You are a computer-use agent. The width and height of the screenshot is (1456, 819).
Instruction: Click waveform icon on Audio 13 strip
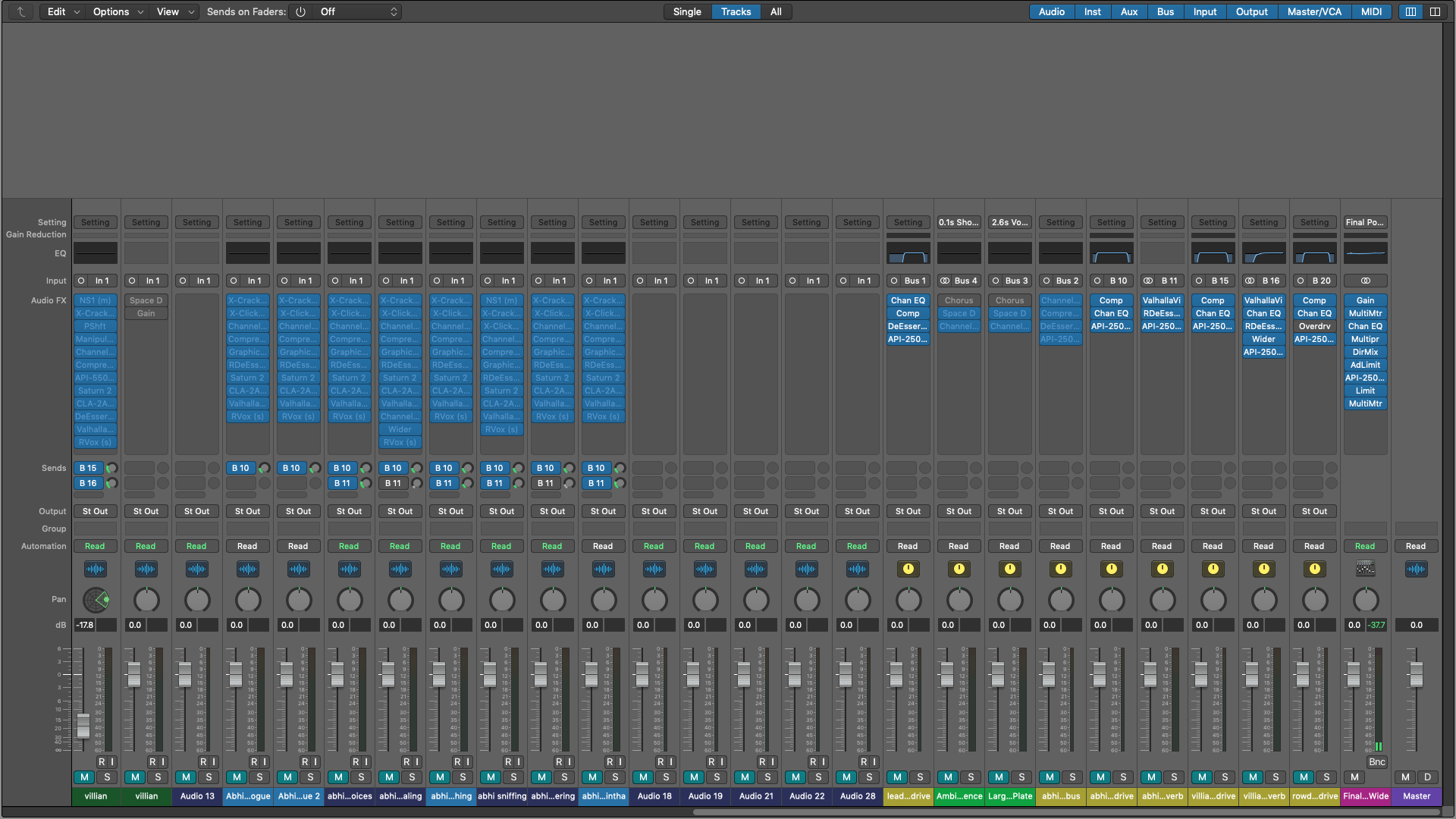coord(197,569)
